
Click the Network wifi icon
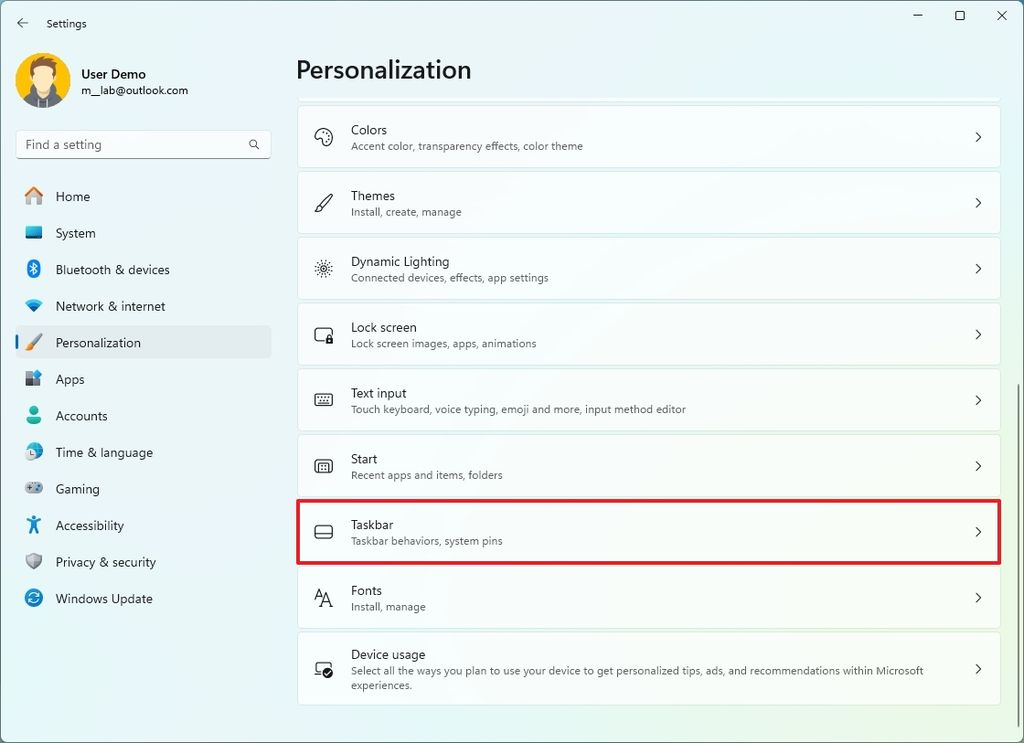coord(34,306)
